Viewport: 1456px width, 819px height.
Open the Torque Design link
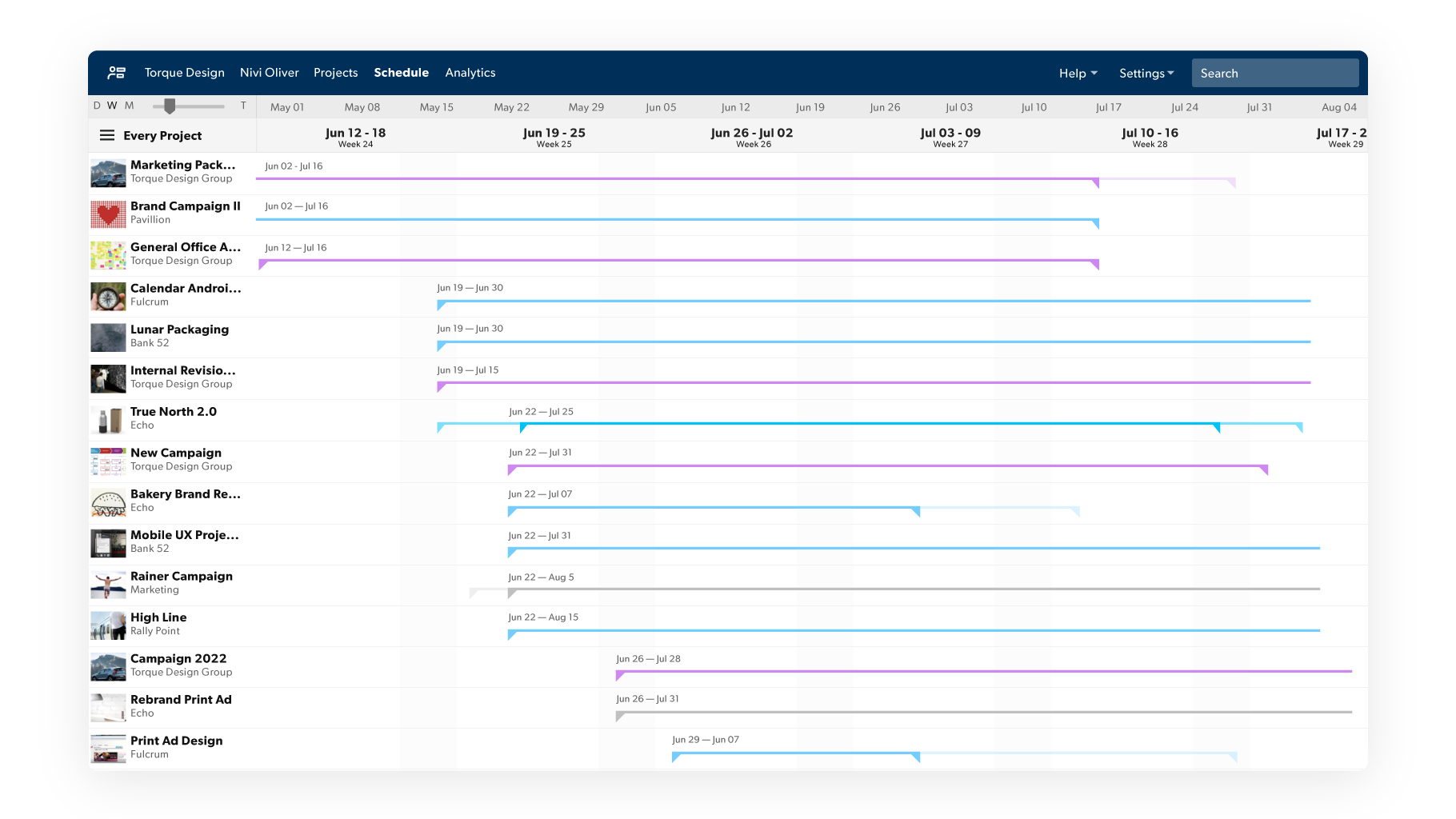pyautogui.click(x=184, y=73)
